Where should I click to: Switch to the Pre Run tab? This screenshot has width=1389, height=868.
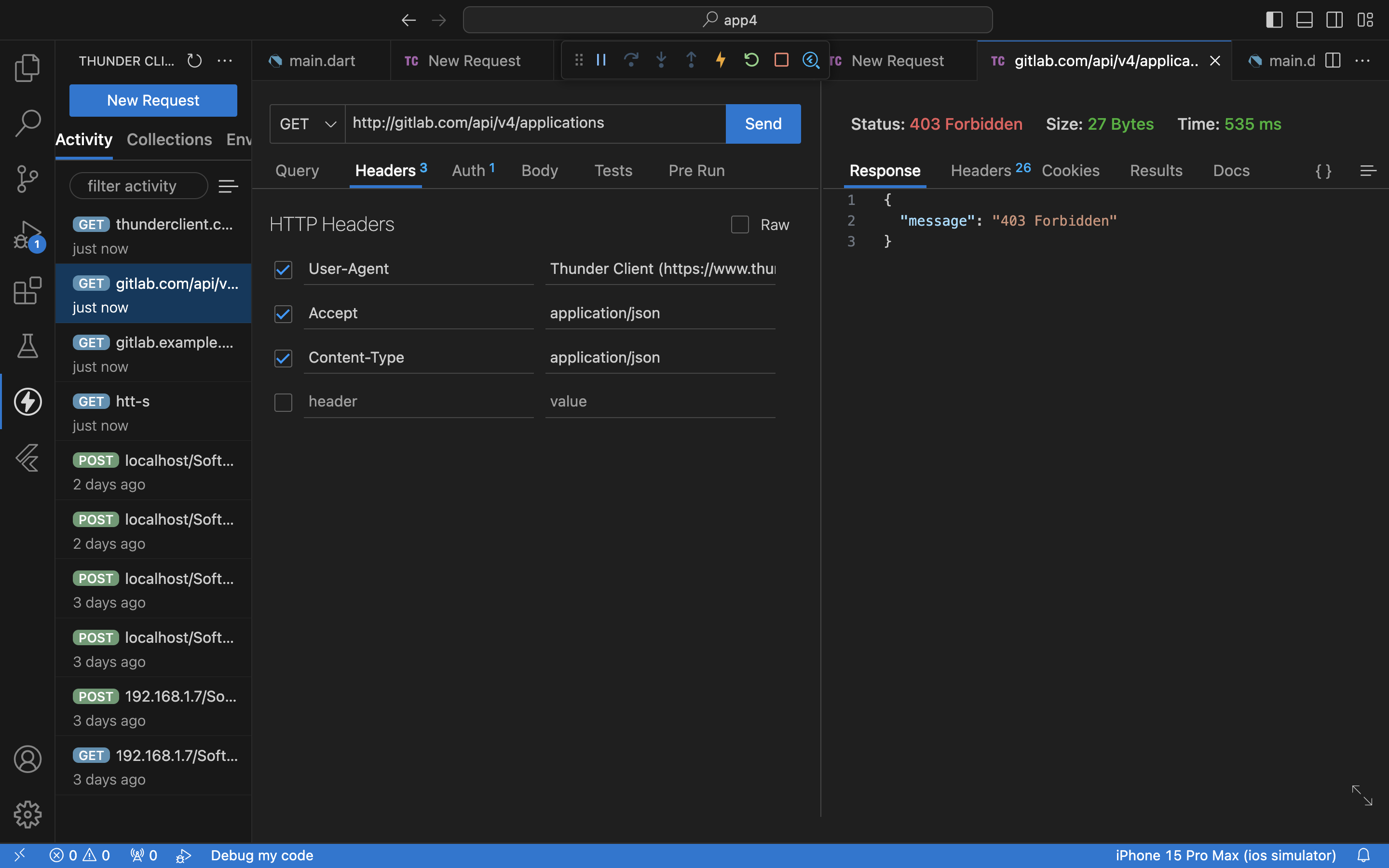[x=696, y=171]
